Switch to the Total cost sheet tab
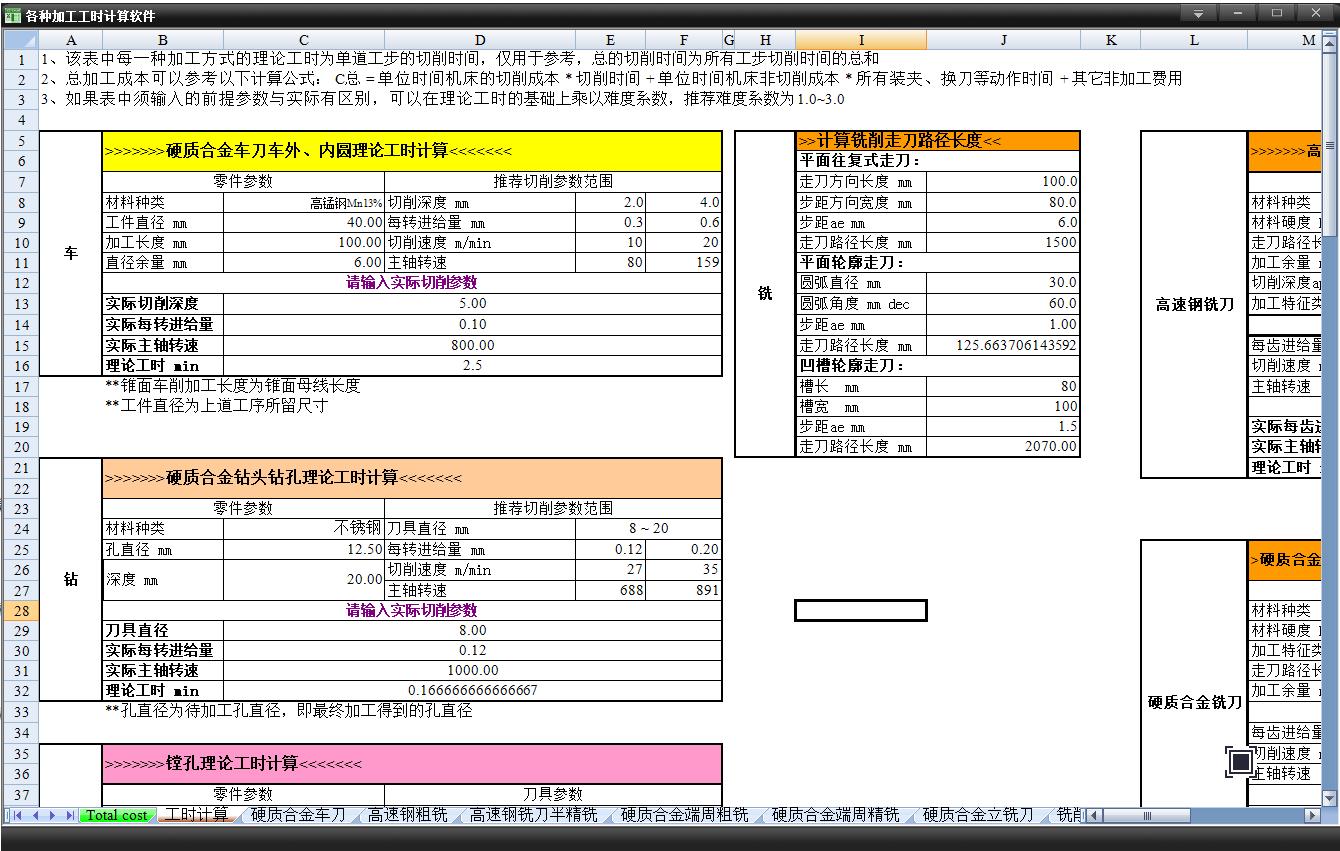The image size is (1340, 851). 116,815
